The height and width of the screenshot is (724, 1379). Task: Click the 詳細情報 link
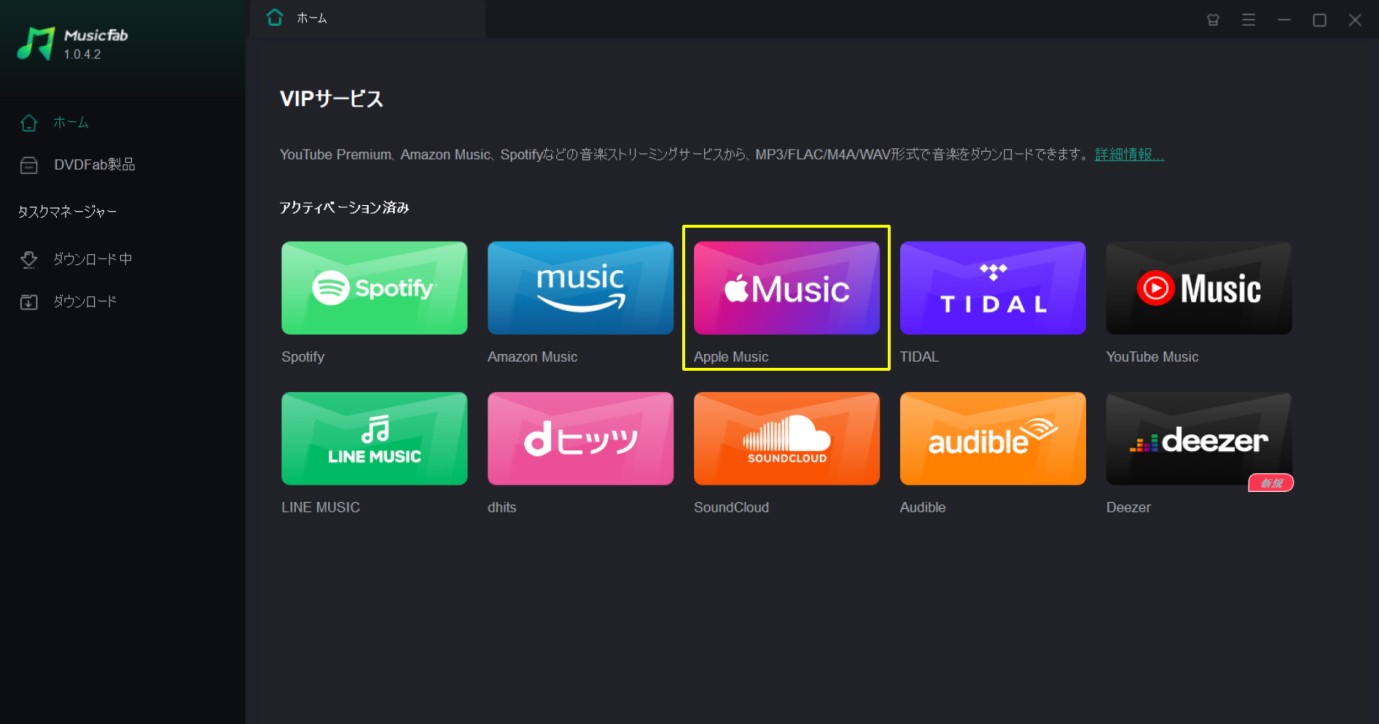pyautogui.click(x=1129, y=155)
